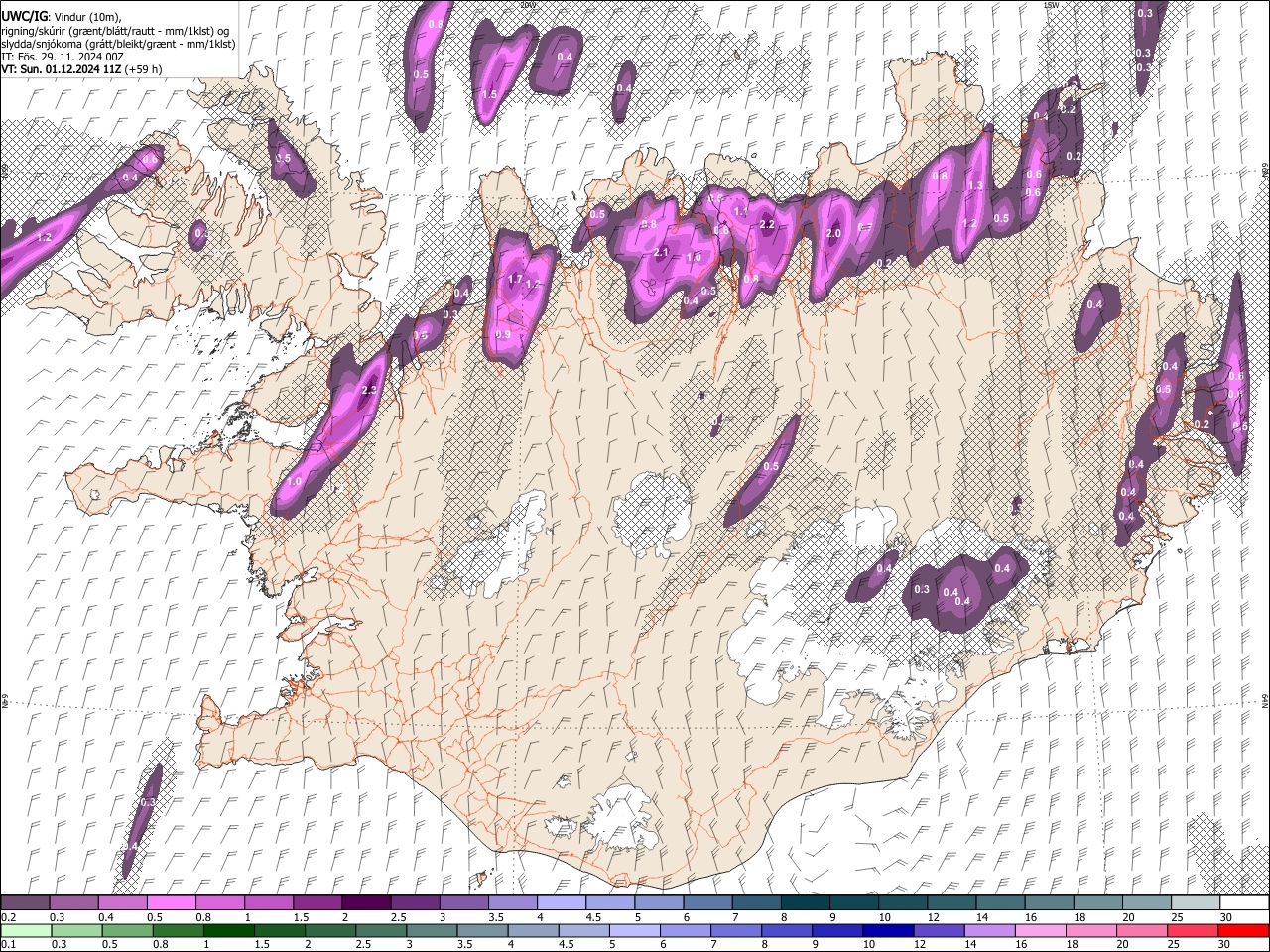The image size is (1270, 952).
Task: Pick the snow legend swatch for 12–14
Action: coord(952,903)
